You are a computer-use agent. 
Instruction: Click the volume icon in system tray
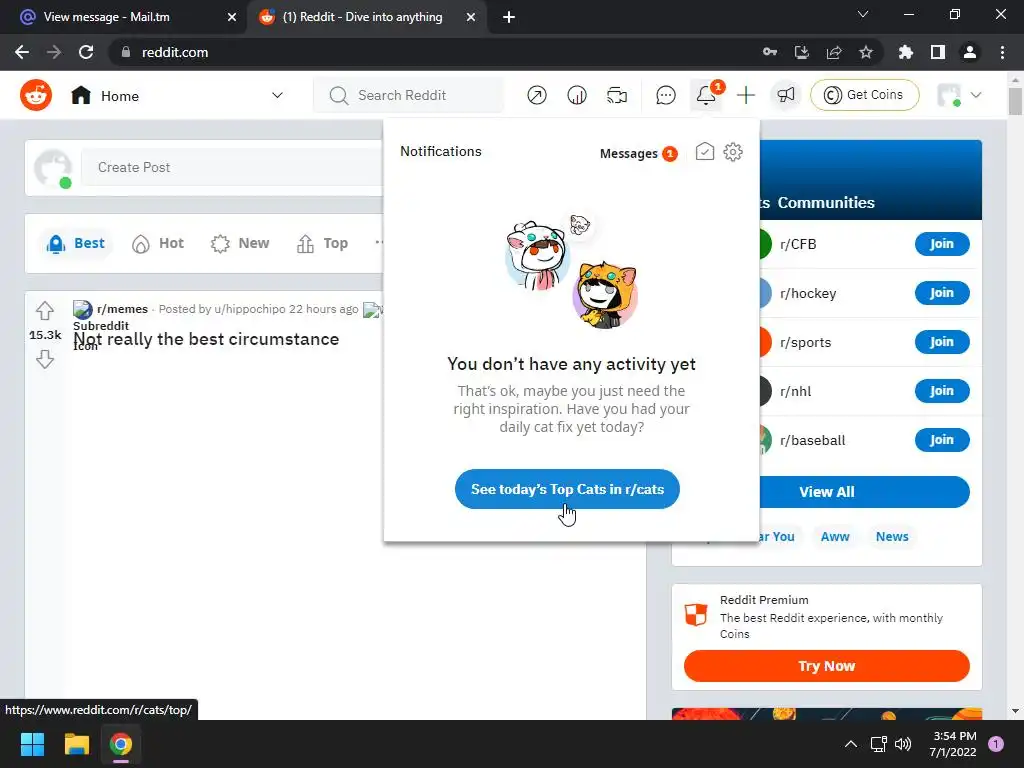903,744
